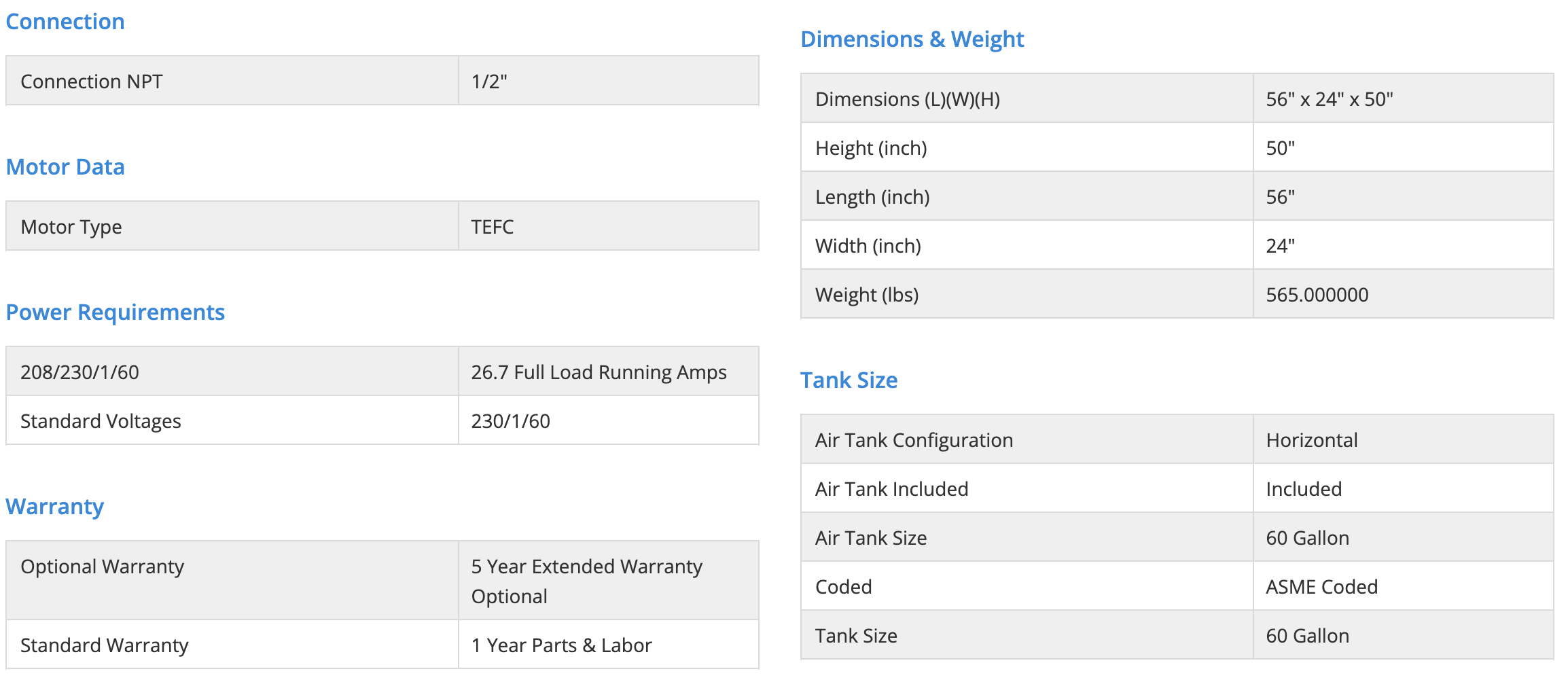The height and width of the screenshot is (682, 1568).
Task: Click the Height (inch) row label
Action: (871, 148)
